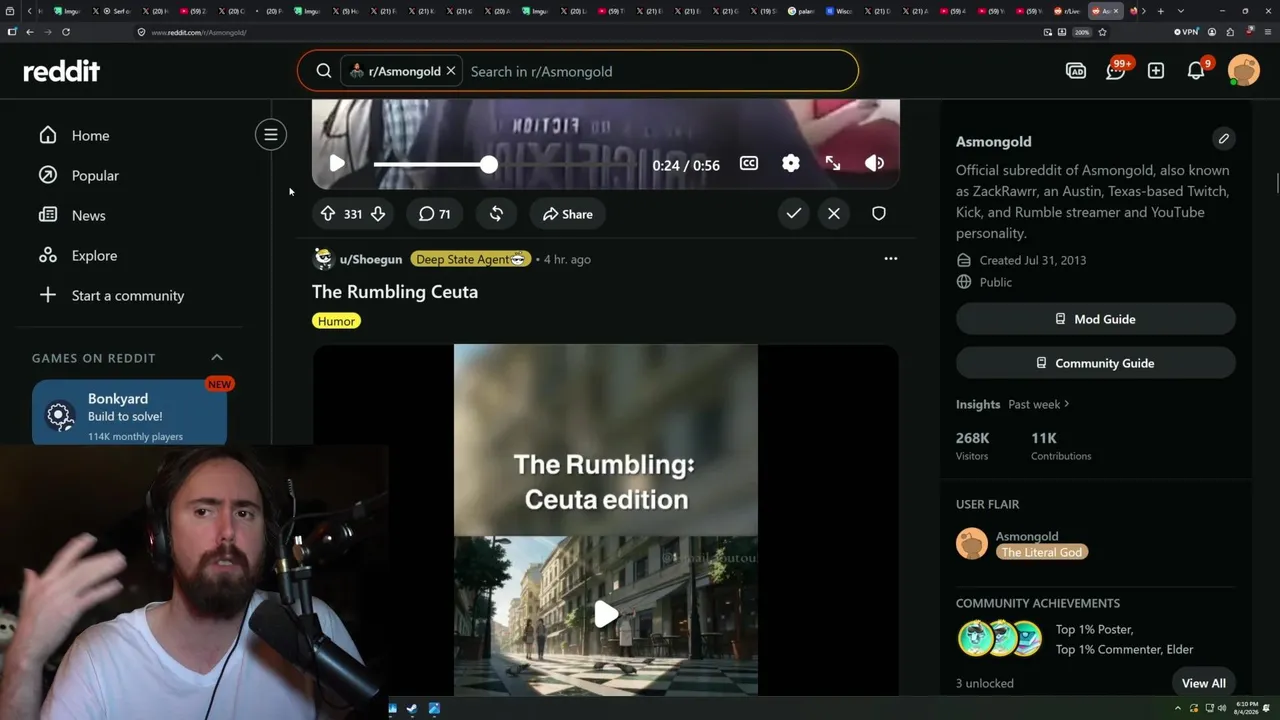Enter fullscreen for the video
This screenshot has width=1280, height=720.
tap(833, 163)
